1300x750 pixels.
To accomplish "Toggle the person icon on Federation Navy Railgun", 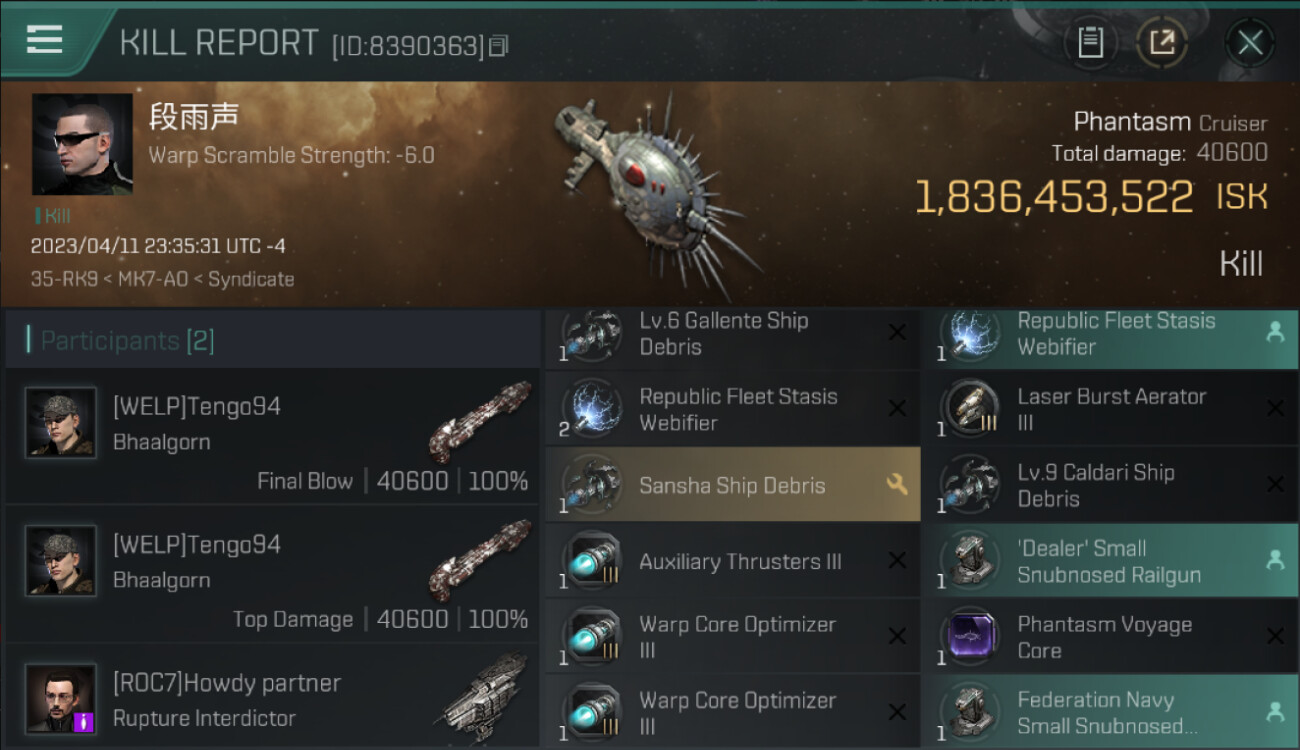I will pos(1275,712).
